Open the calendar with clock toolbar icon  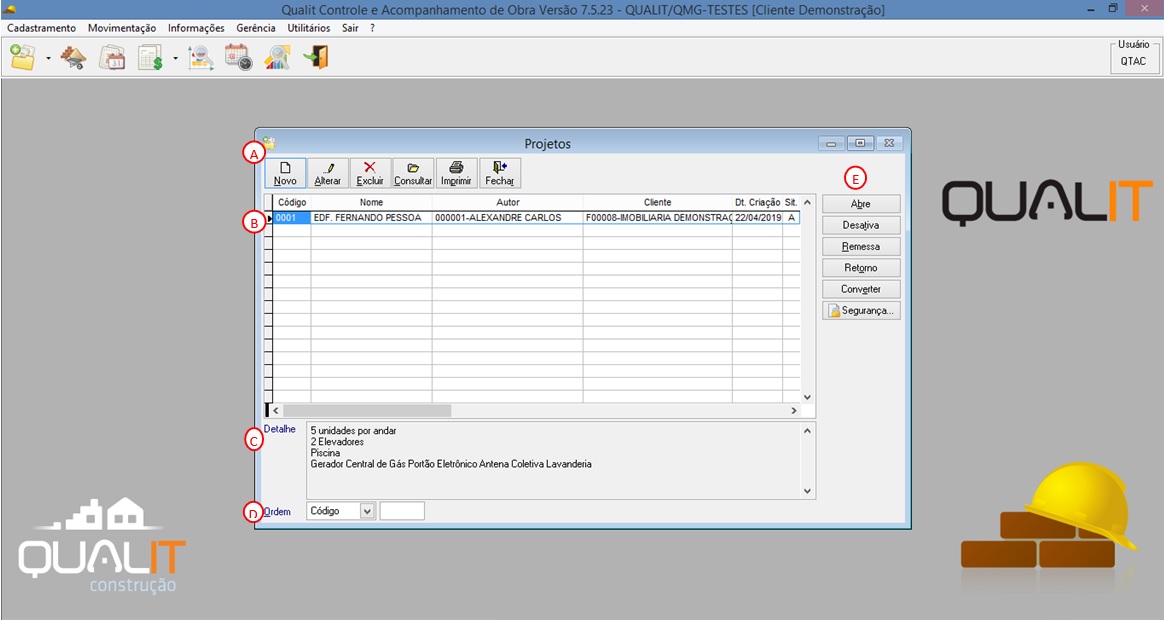pos(239,57)
